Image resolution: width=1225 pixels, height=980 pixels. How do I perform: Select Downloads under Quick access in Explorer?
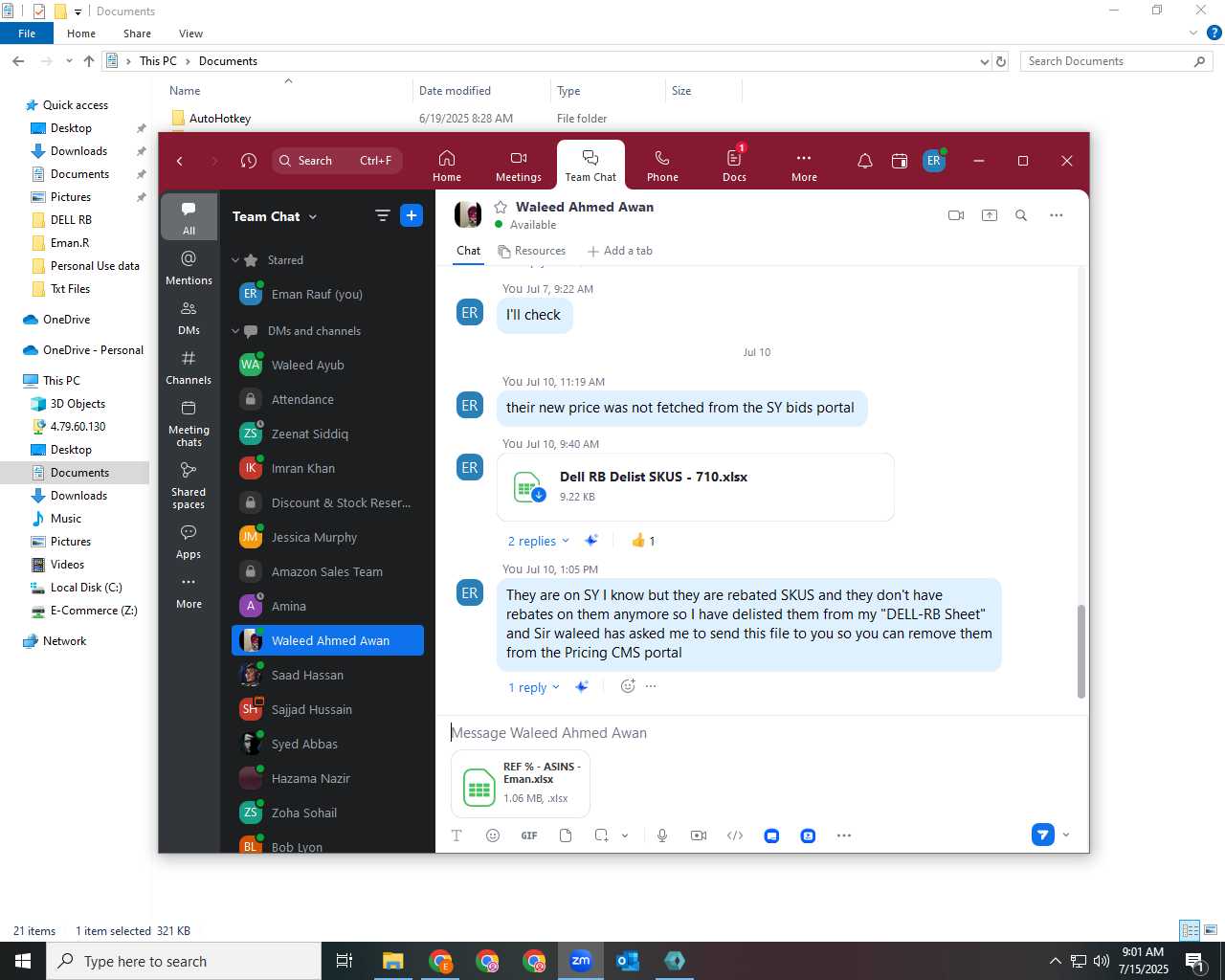[x=78, y=151]
